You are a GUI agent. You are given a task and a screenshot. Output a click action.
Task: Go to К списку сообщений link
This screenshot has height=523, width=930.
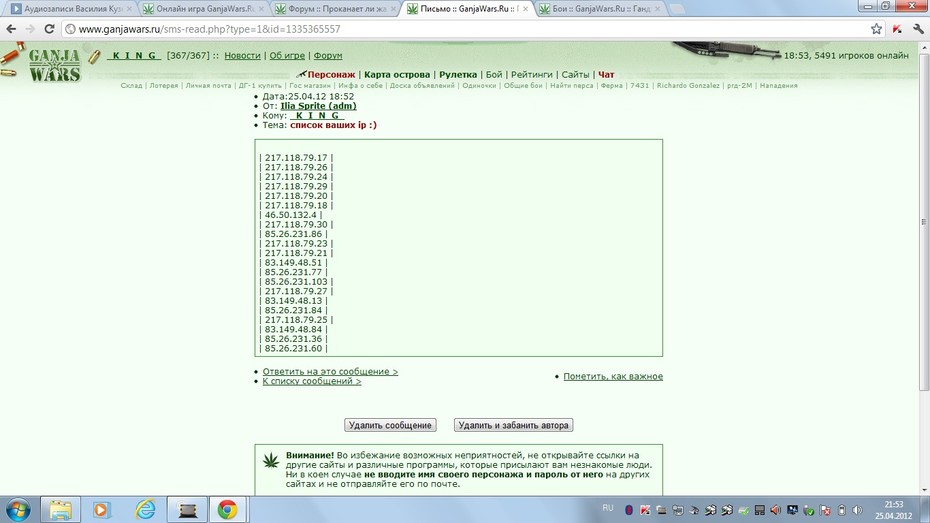(x=312, y=381)
